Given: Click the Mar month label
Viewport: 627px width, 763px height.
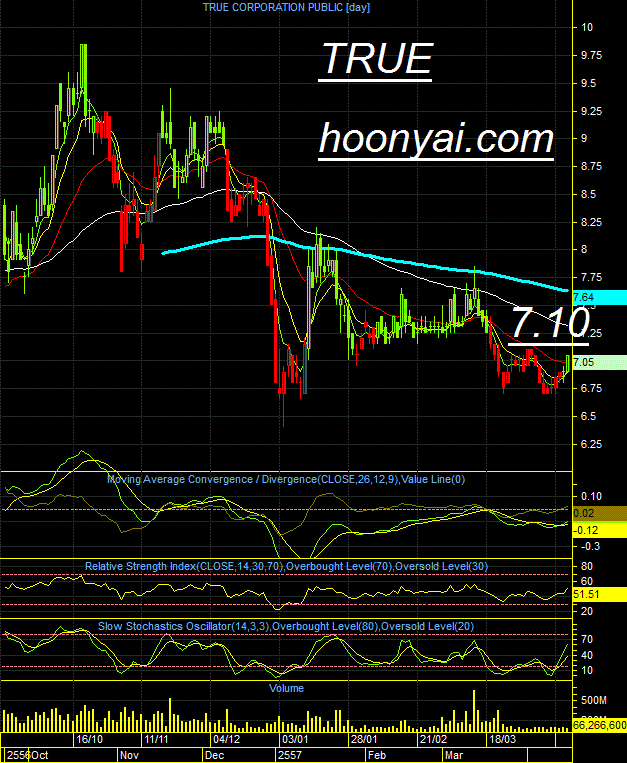Looking at the screenshot, I should click(454, 756).
